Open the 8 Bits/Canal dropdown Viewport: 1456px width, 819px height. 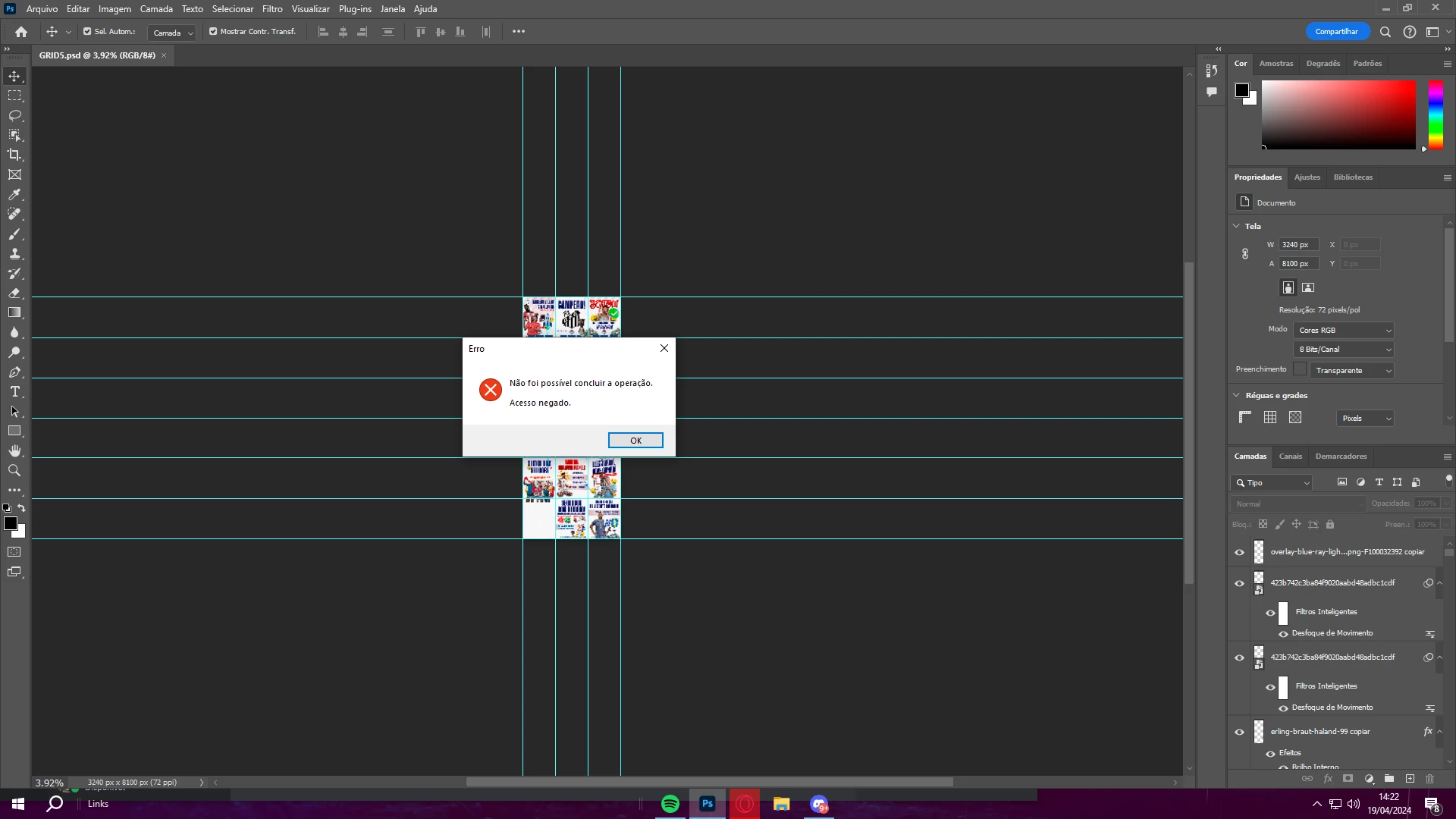(x=1343, y=350)
